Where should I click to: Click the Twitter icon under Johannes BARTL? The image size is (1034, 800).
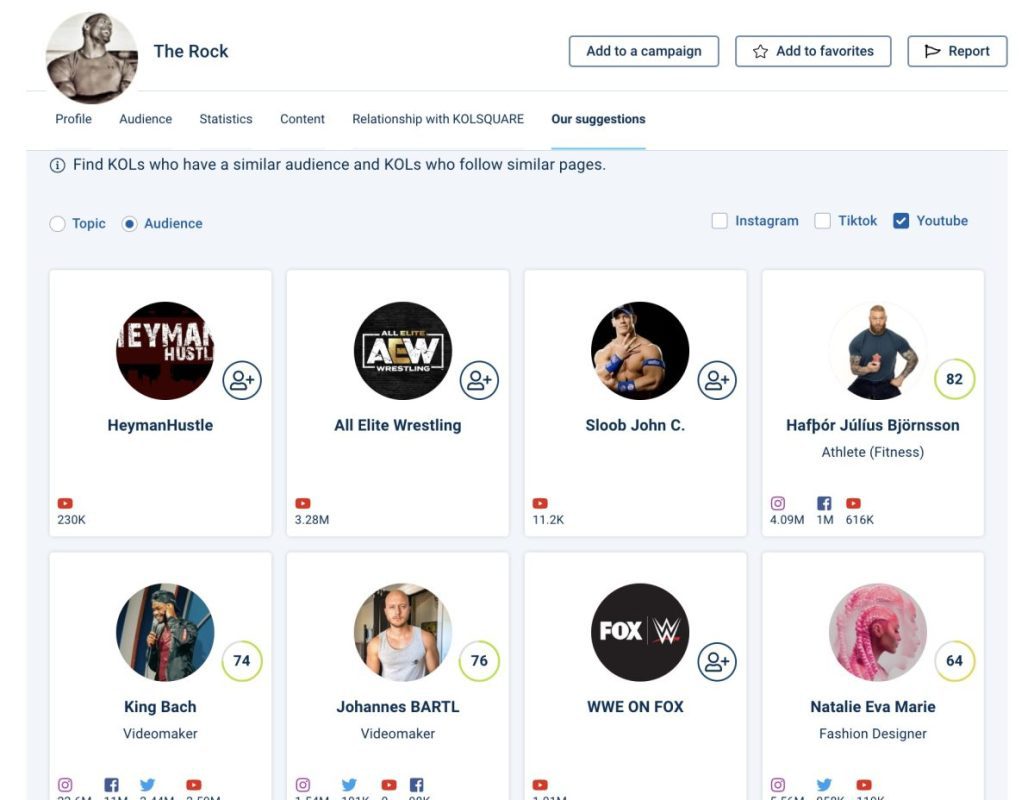[x=349, y=784]
